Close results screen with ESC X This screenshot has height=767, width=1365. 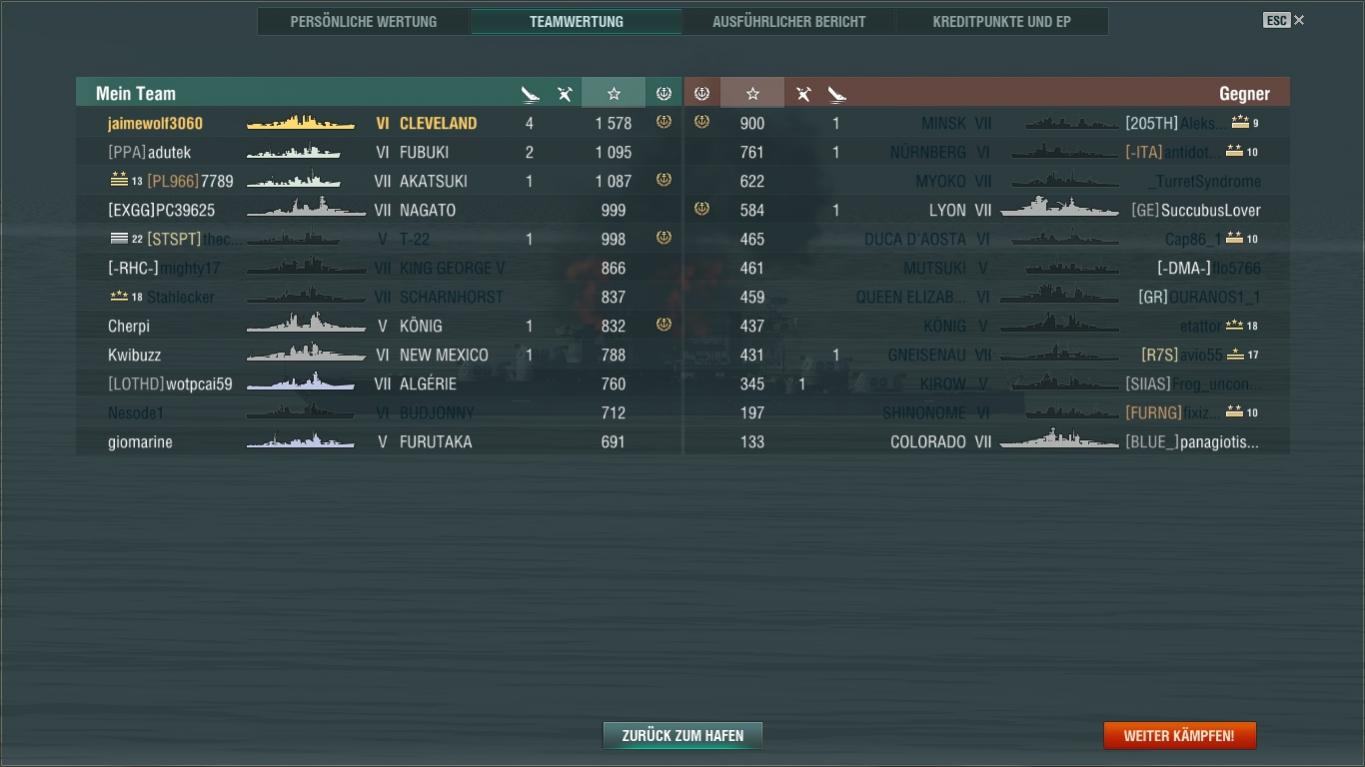(x=1284, y=20)
